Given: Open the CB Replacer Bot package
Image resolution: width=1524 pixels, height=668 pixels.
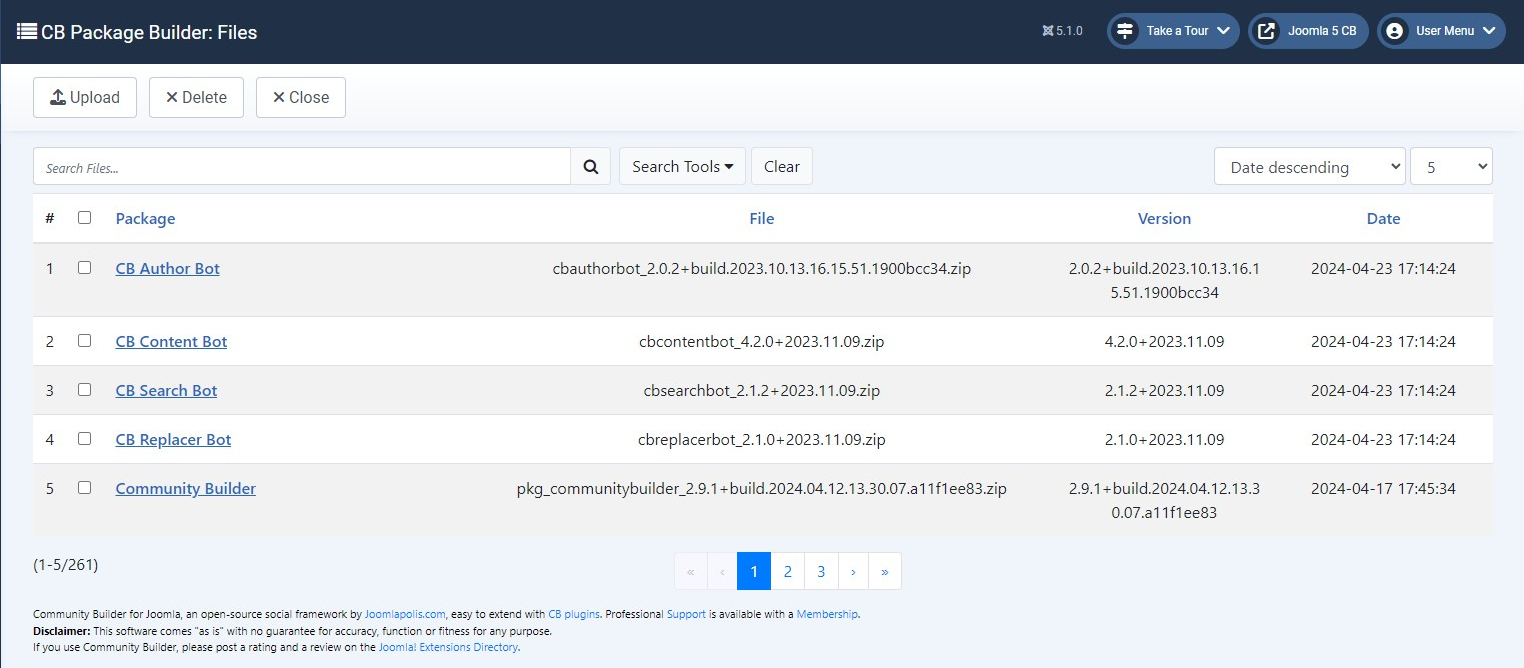Looking at the screenshot, I should point(174,439).
